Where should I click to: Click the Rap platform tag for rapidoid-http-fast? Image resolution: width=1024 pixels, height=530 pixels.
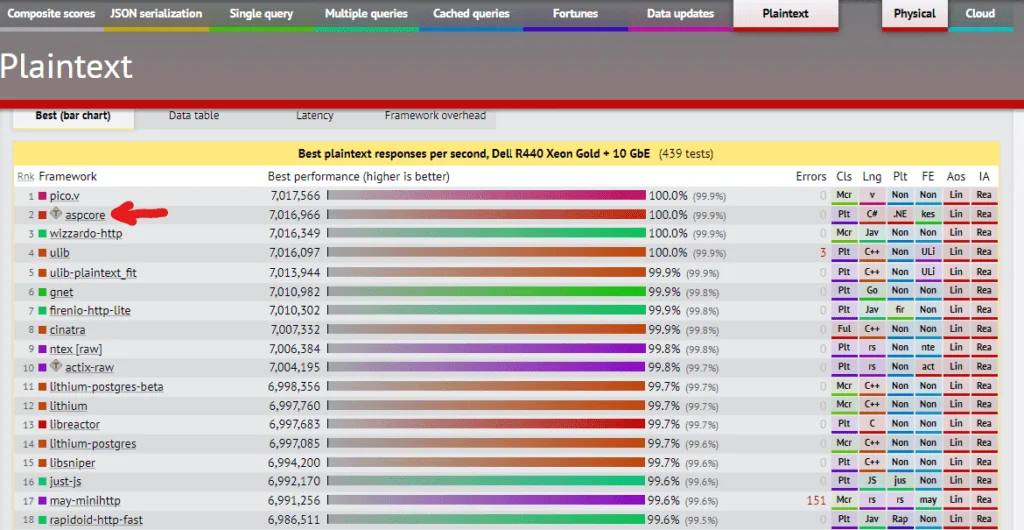(900, 519)
